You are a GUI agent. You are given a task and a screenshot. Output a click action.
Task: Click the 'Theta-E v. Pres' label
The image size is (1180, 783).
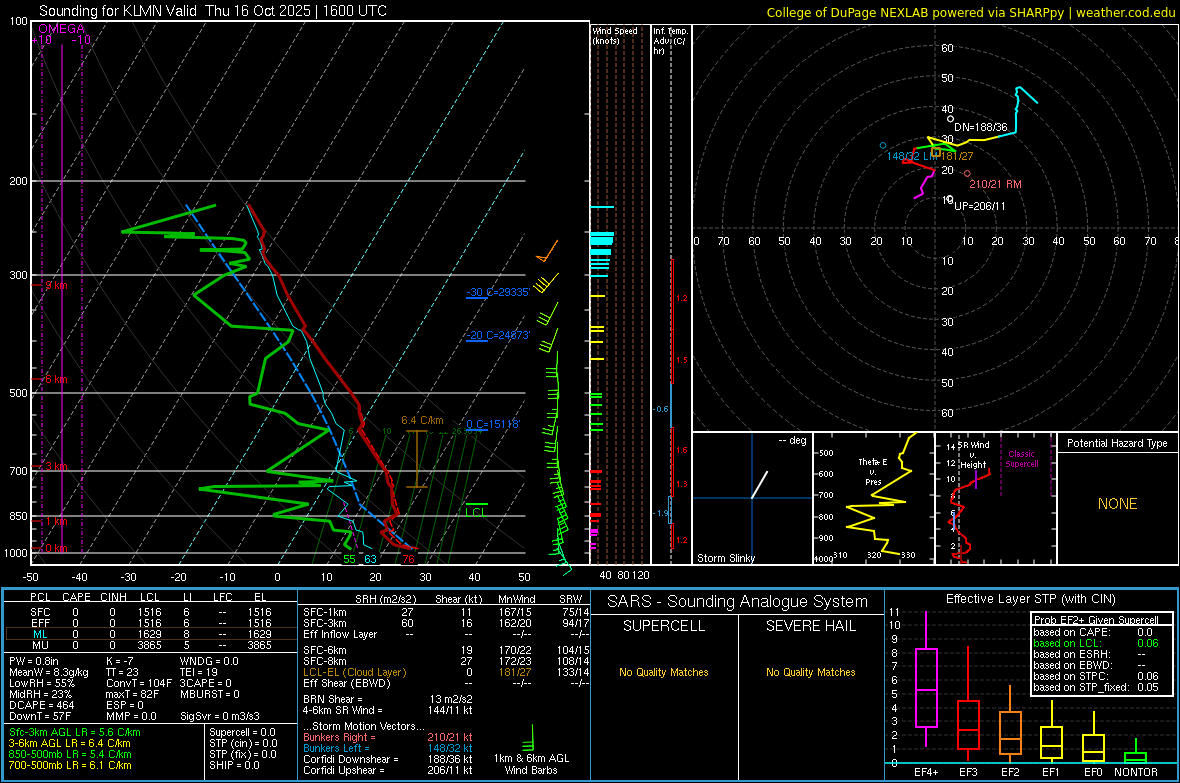click(x=873, y=471)
